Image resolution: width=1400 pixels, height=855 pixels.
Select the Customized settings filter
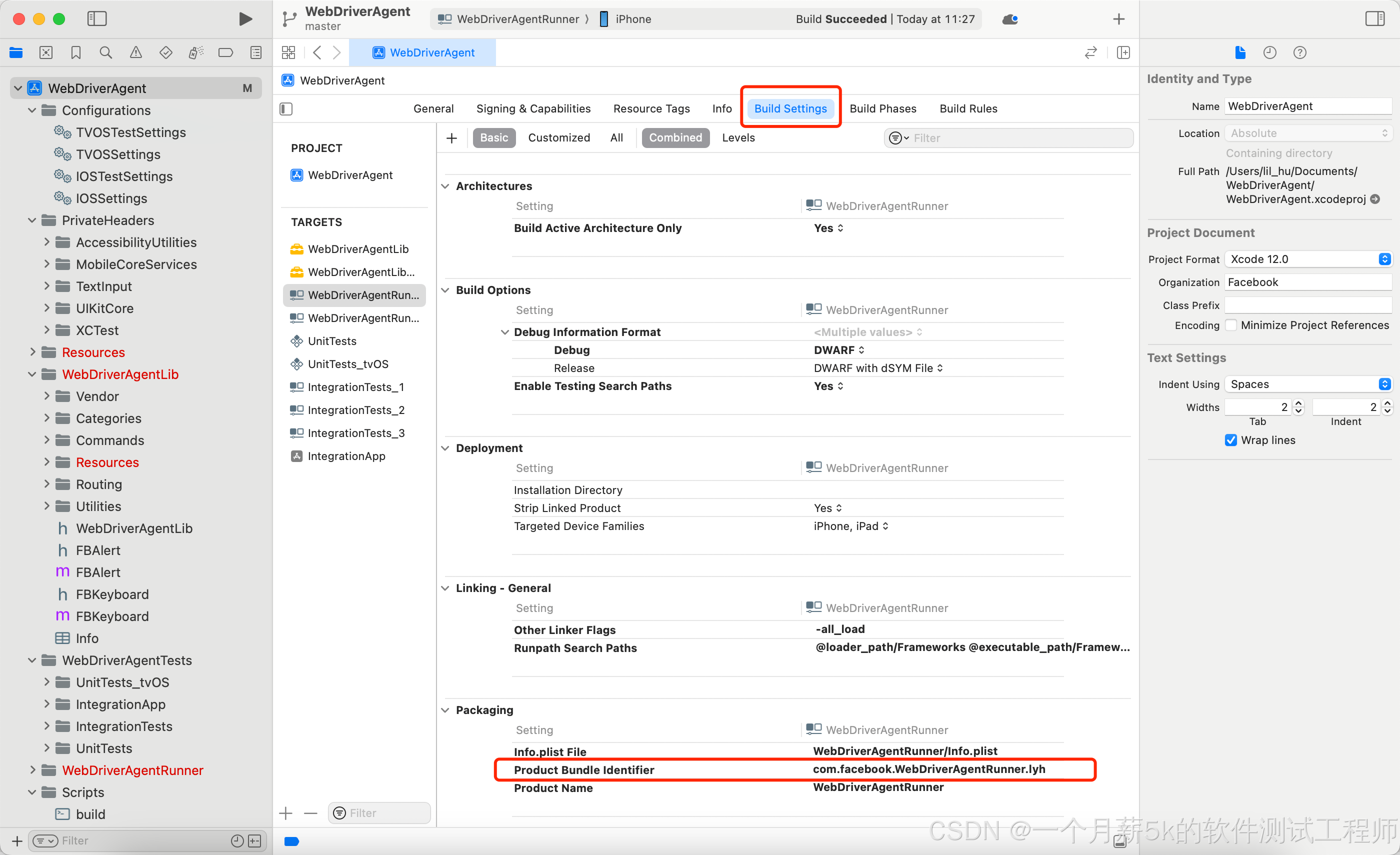559,137
